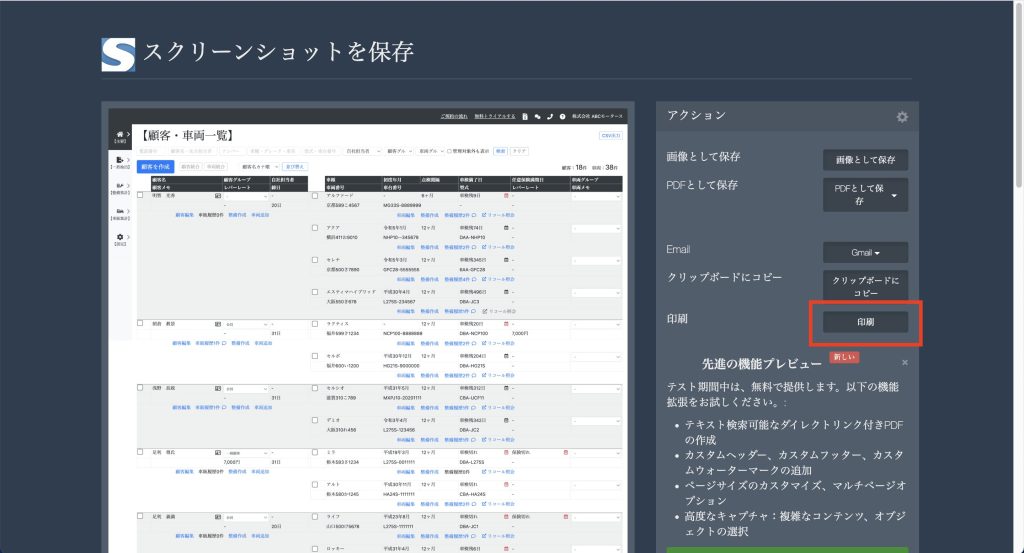Viewport: 1024px width, 553px height.
Task: Open settings gear in the アクション panel
Action: tap(902, 117)
